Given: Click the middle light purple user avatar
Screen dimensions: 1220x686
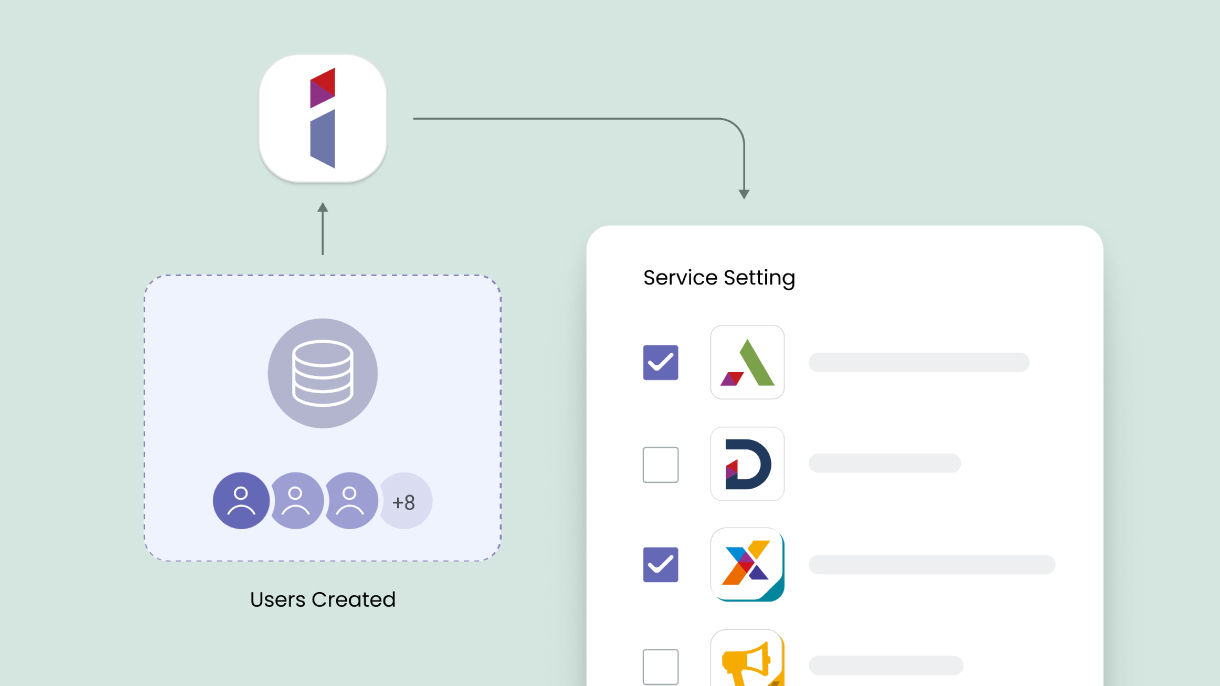Looking at the screenshot, I should coord(295,500).
